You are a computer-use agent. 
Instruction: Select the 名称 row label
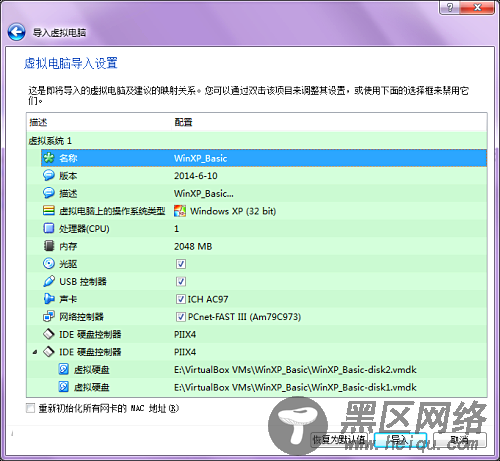pos(68,158)
